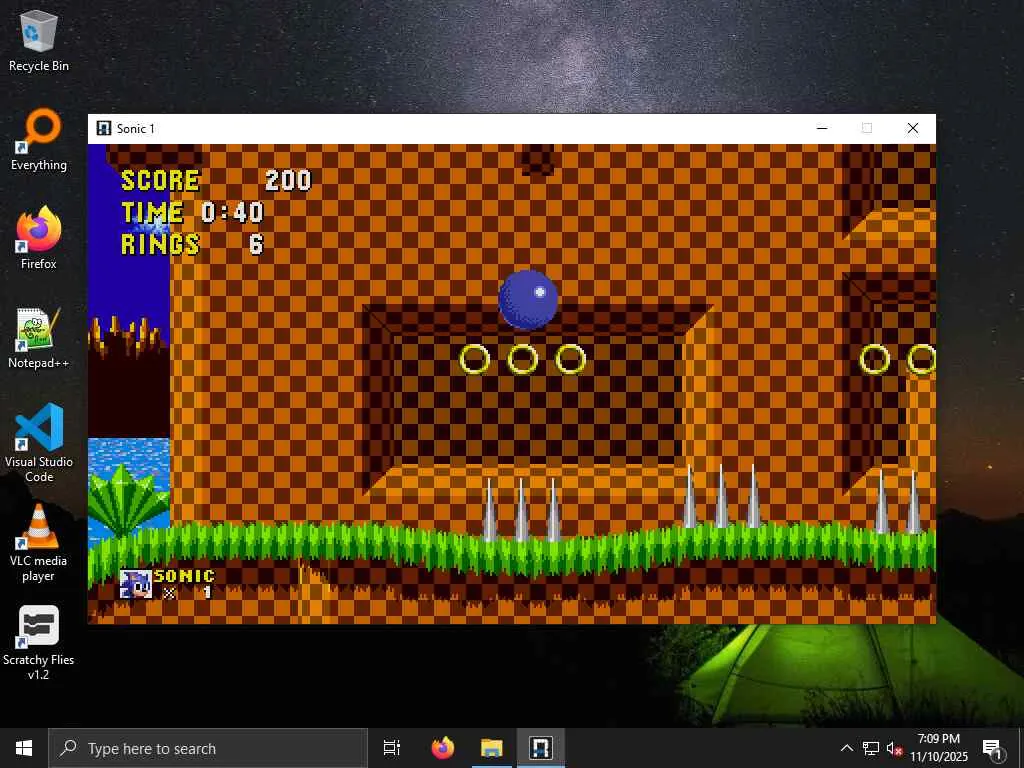Open File Explorer from the taskbar
1024x768 pixels.
(x=492, y=748)
